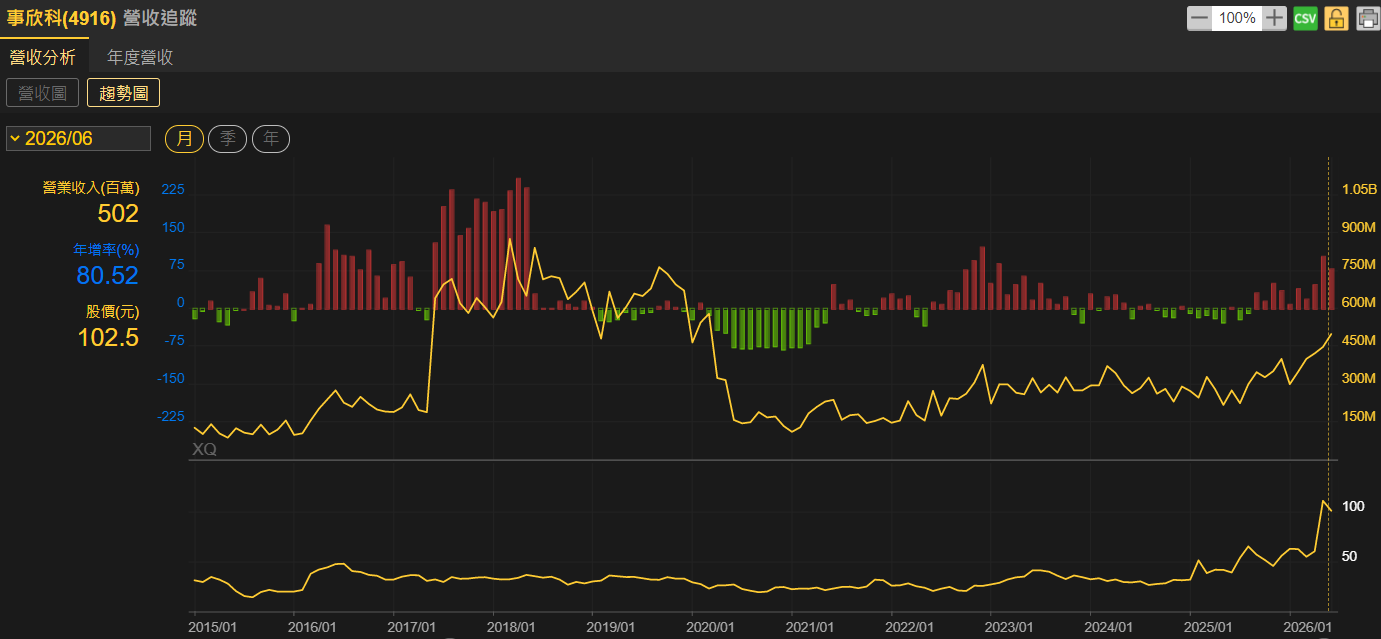1381x639 pixels.
Task: Switch to 年 yearly period
Action: pos(271,139)
